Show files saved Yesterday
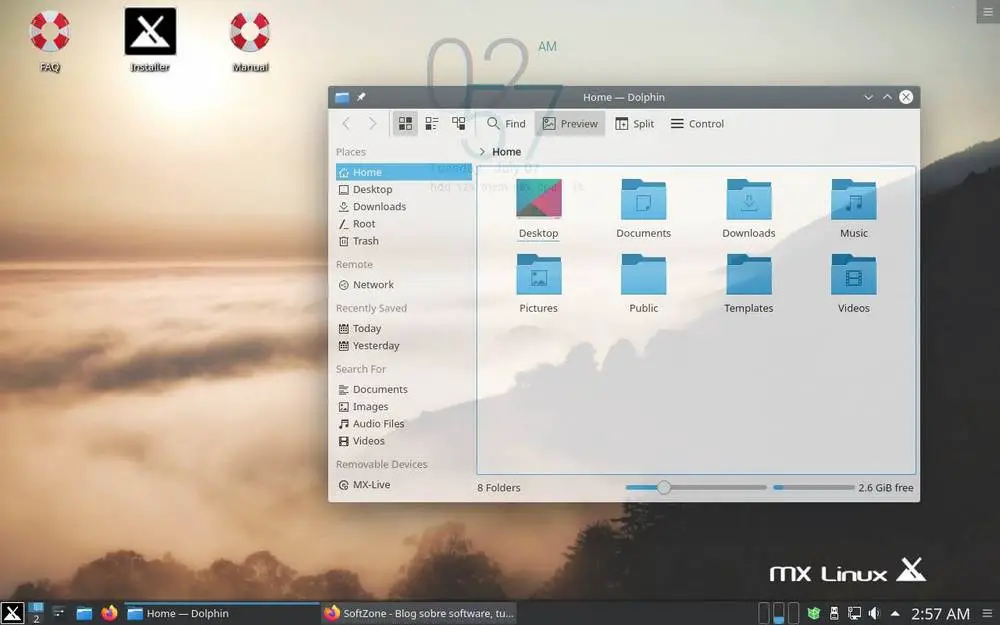1000x625 pixels. 404,346
